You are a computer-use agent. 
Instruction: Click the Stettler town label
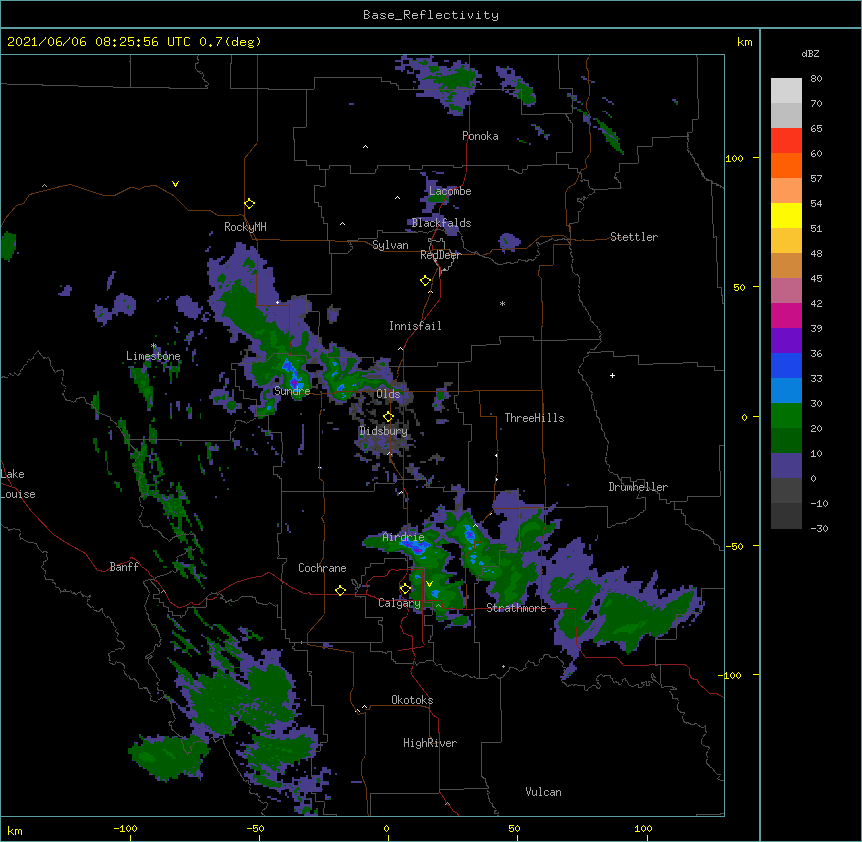634,237
